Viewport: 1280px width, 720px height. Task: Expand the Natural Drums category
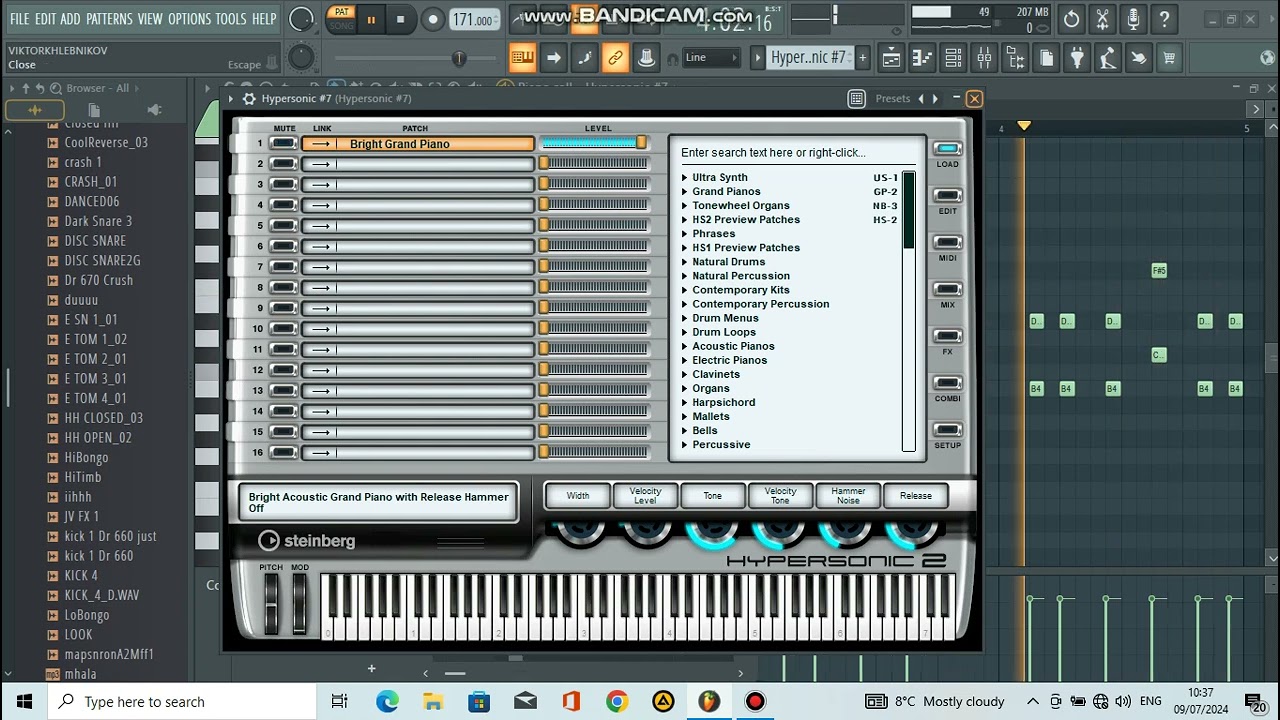pos(685,262)
